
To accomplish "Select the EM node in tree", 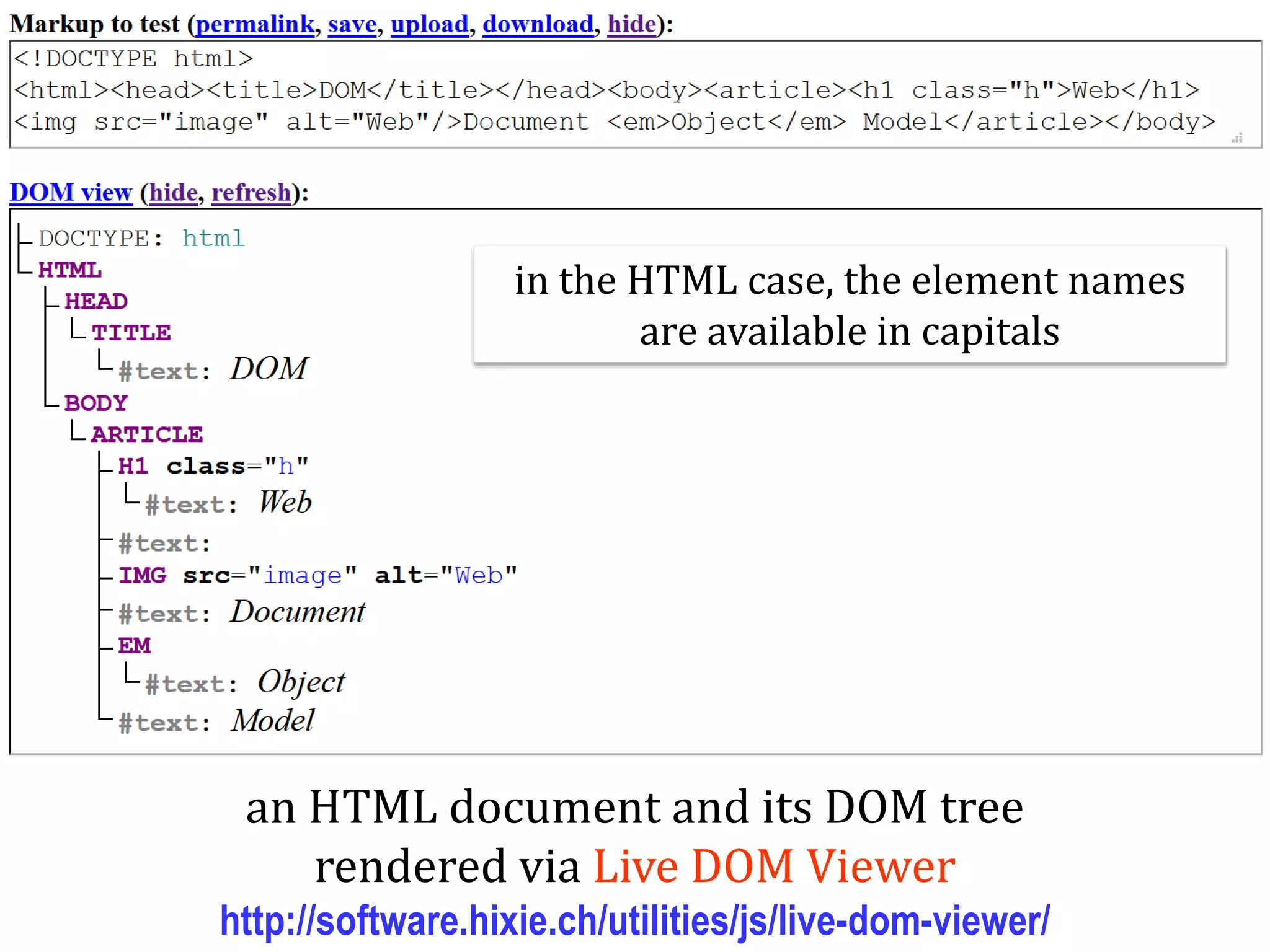I will click(135, 646).
